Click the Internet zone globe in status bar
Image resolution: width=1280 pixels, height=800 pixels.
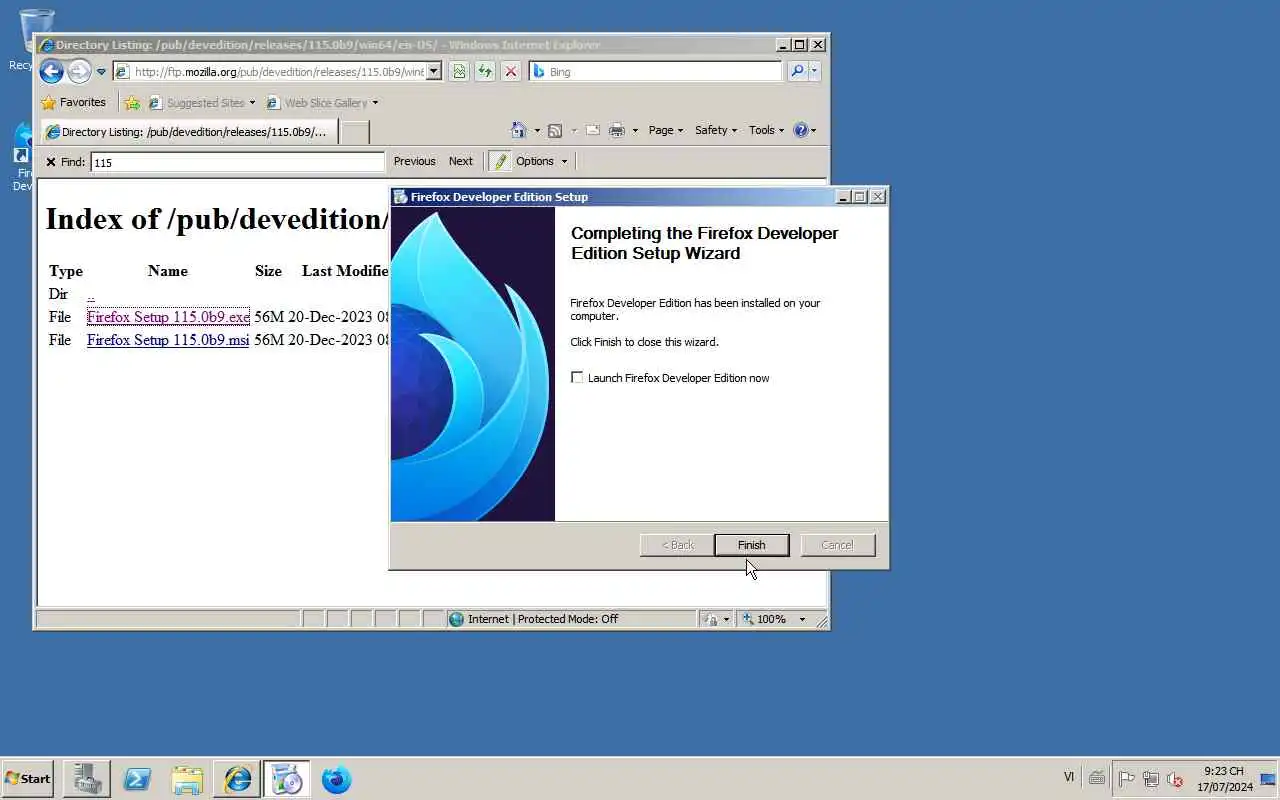click(457, 619)
